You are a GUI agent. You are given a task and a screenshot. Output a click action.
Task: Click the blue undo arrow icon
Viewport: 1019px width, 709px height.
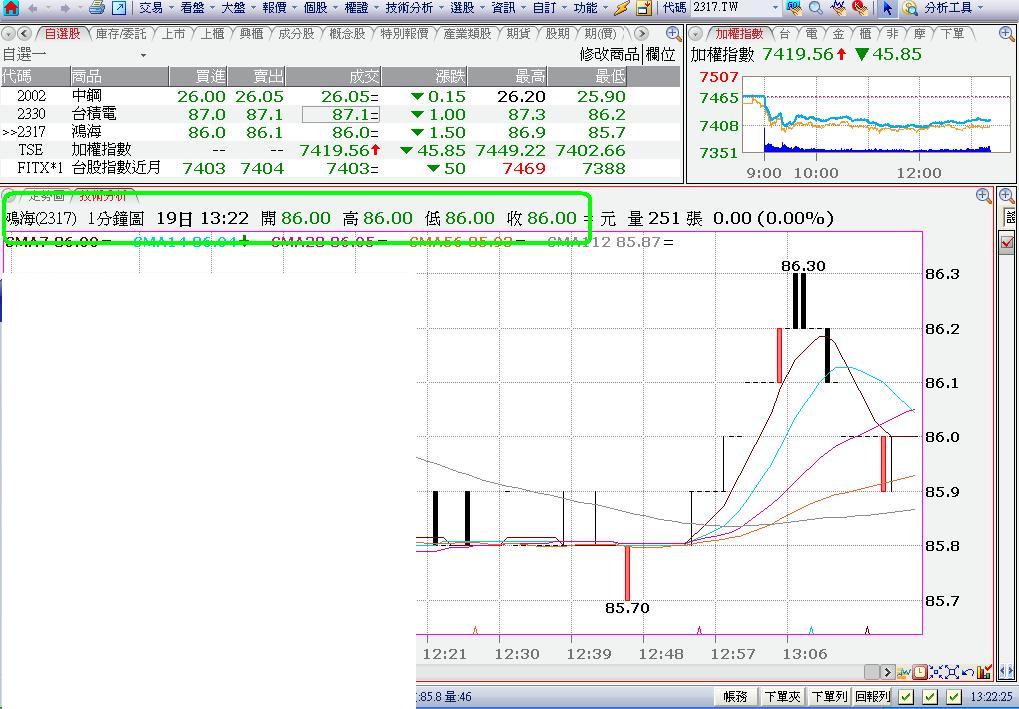968,672
